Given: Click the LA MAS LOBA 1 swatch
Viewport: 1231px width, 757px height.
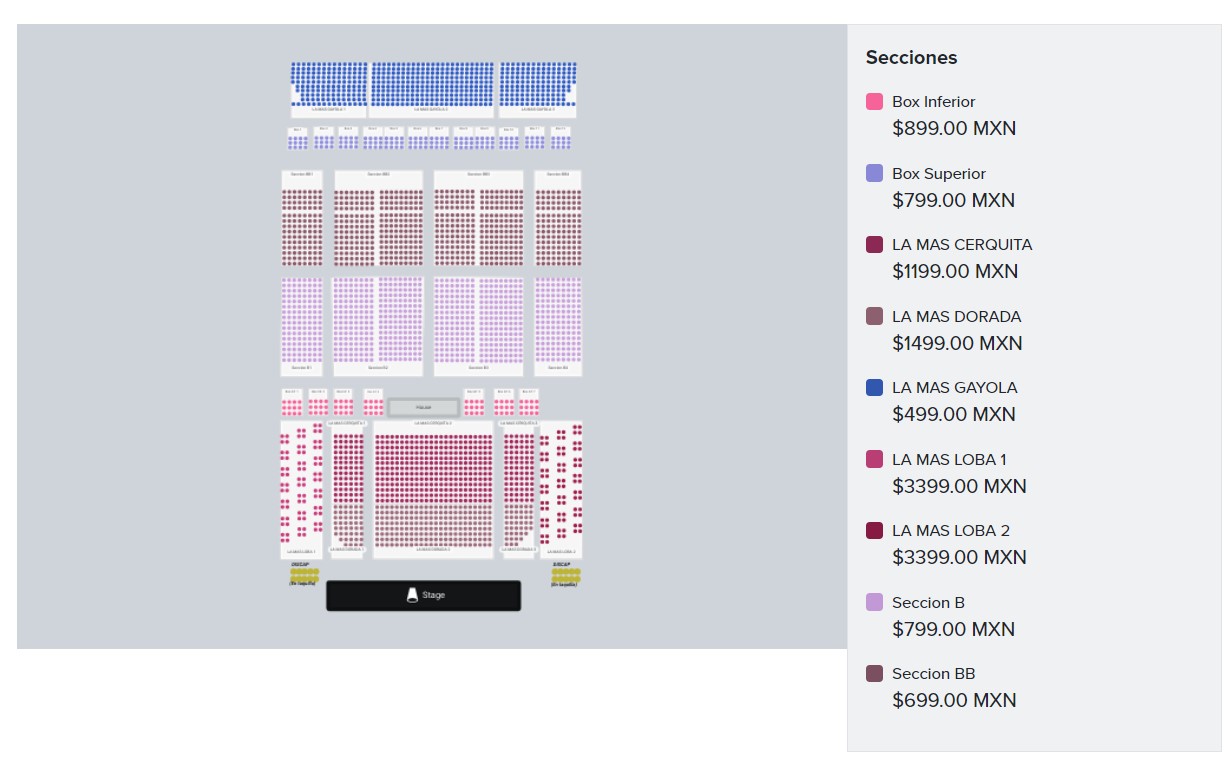Looking at the screenshot, I should pyautogui.click(x=874, y=459).
